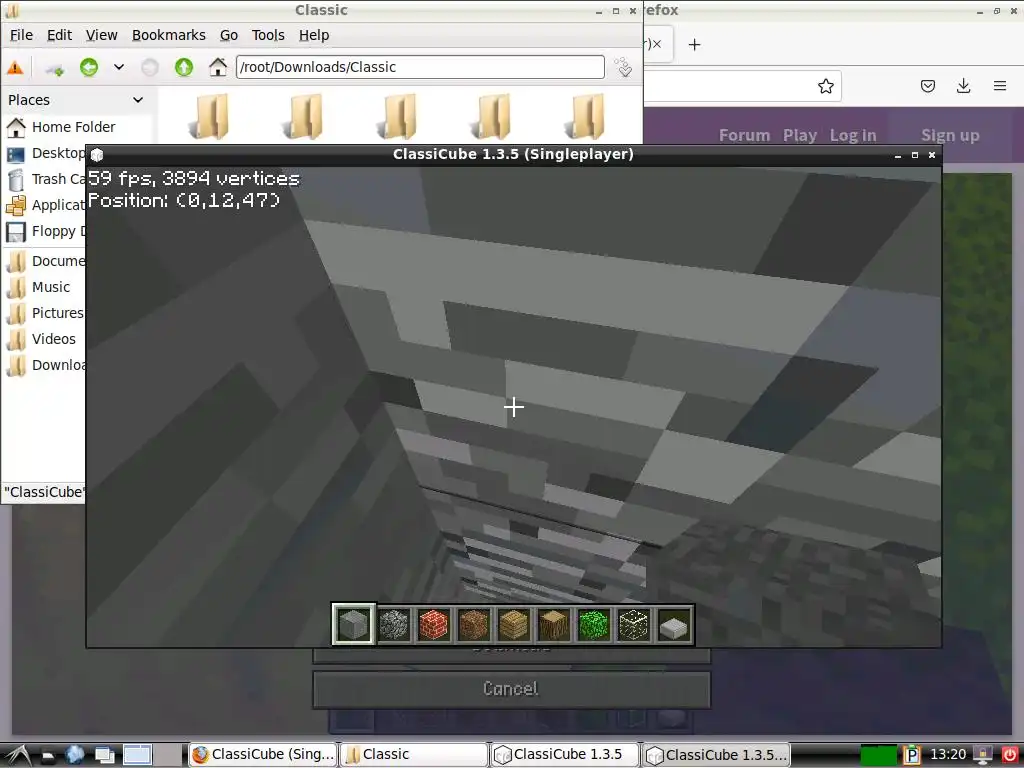Click the Cancel button below game window
Image resolution: width=1024 pixels, height=768 pixels.
(511, 689)
